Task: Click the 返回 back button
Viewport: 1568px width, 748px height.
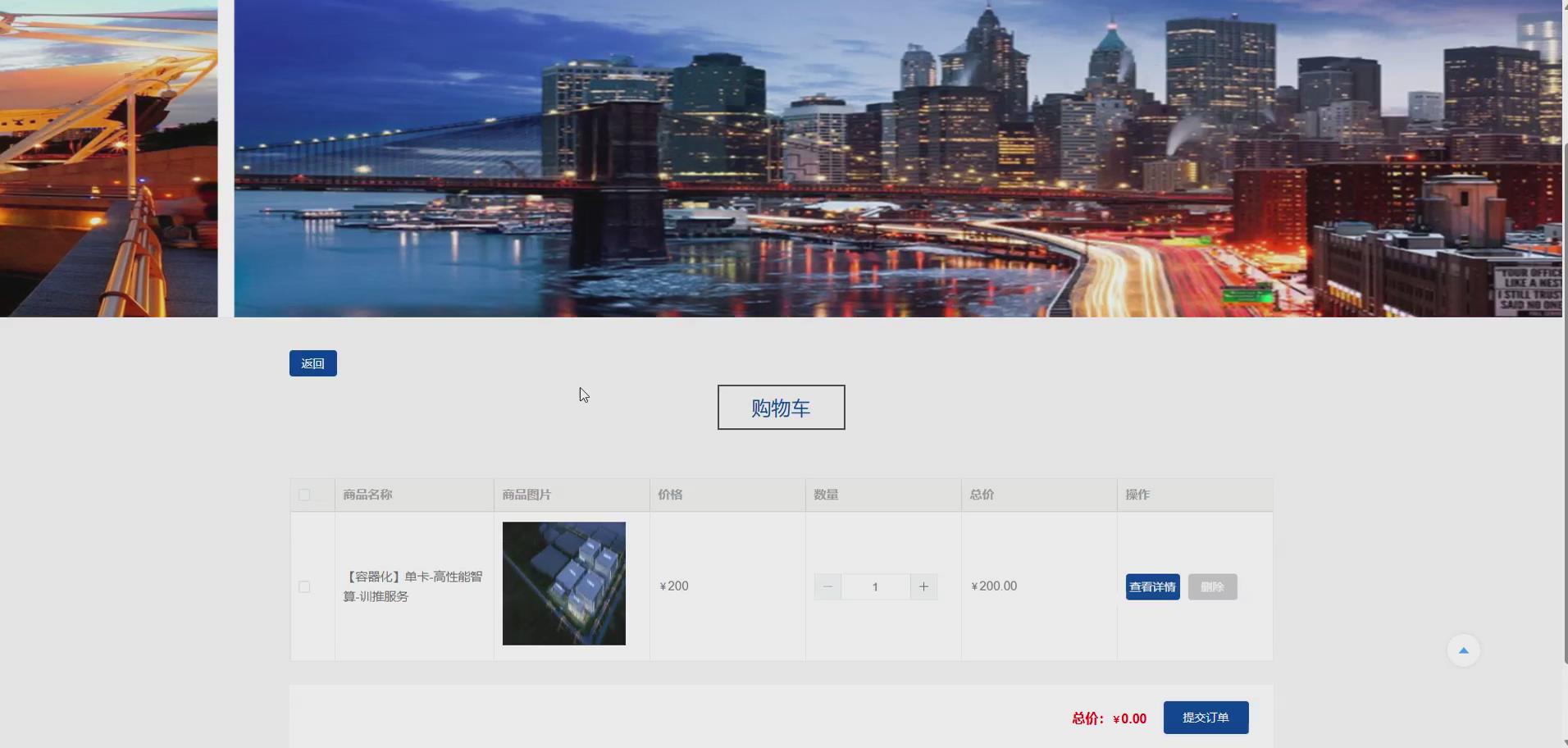Action: pyautogui.click(x=312, y=363)
